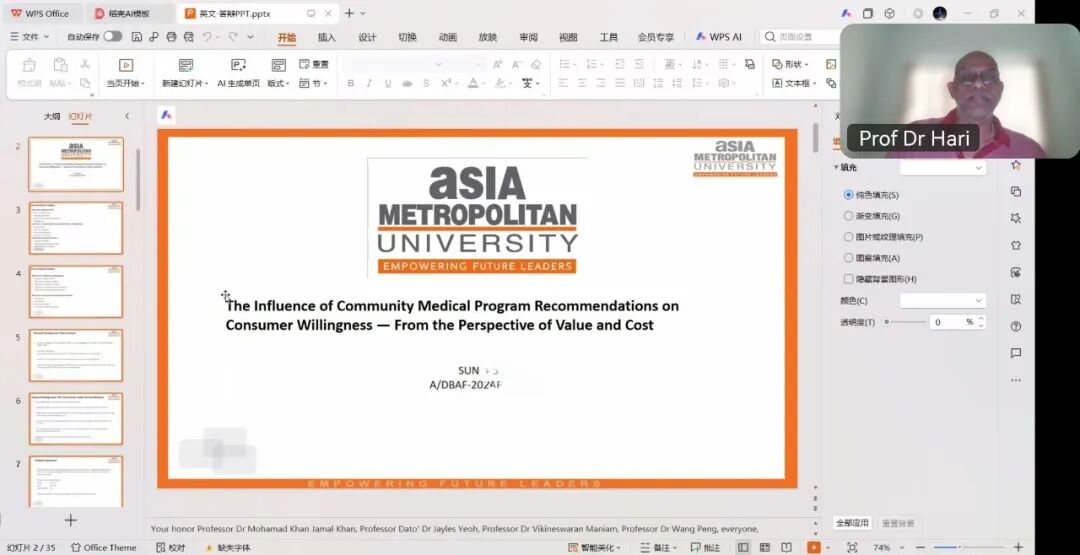Open the 节 section dropdown

point(314,83)
